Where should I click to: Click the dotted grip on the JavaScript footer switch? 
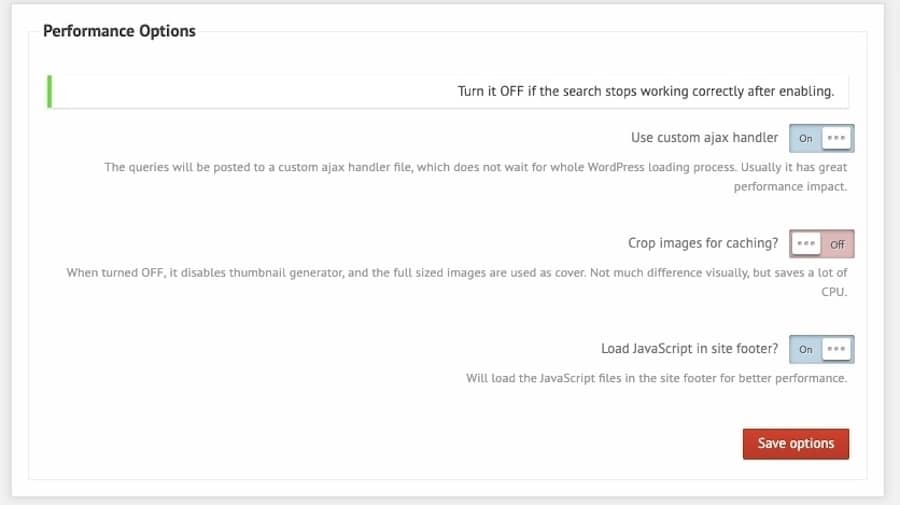pyautogui.click(x=837, y=349)
